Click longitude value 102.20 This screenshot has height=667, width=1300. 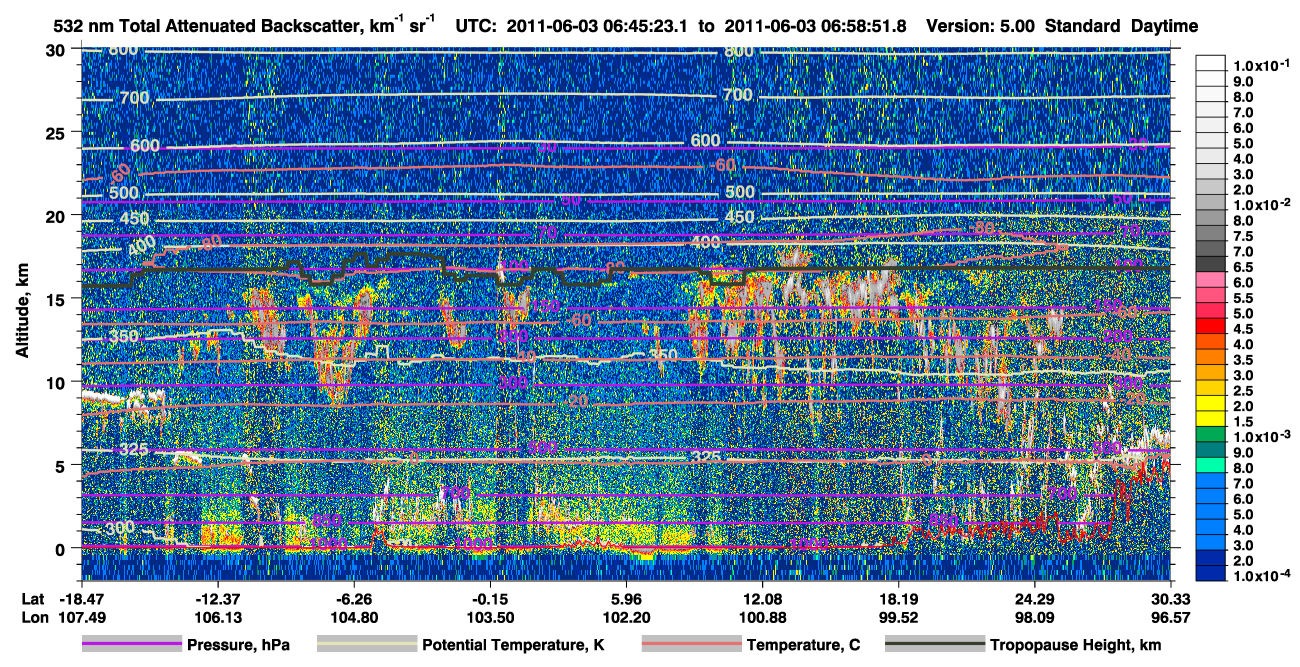point(625,617)
